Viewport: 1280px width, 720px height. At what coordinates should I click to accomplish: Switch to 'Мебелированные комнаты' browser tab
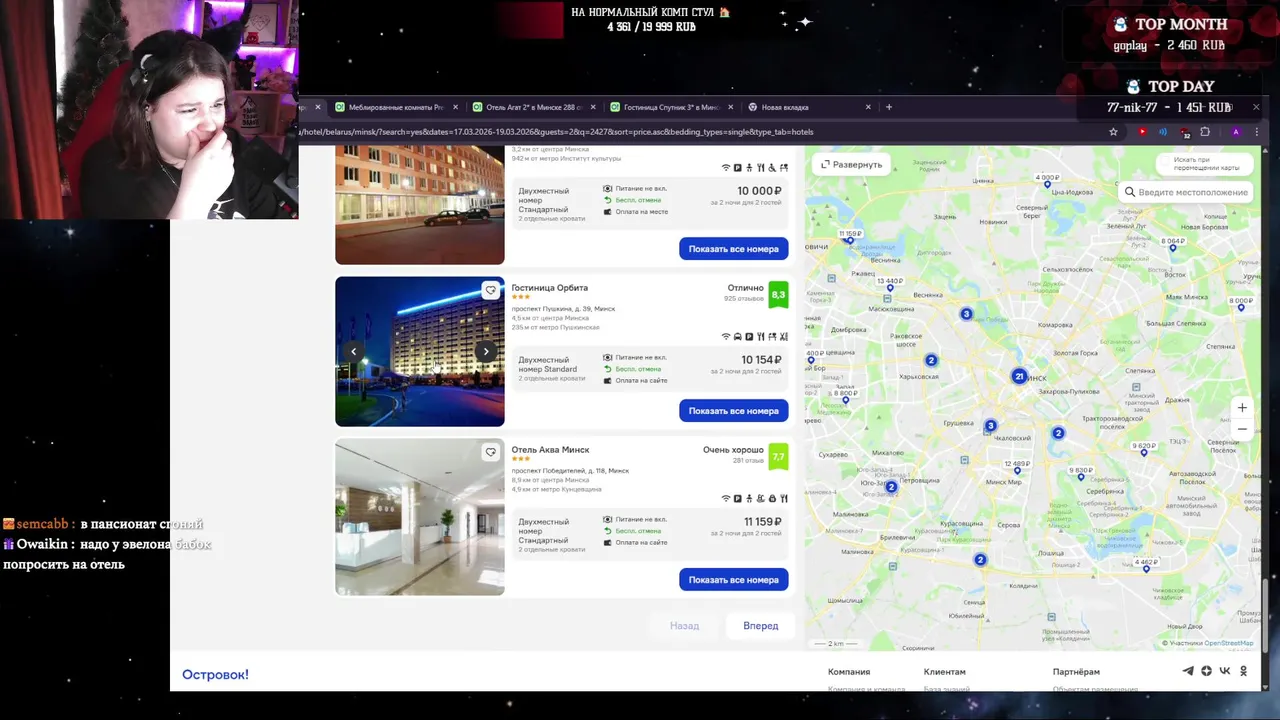click(395, 107)
